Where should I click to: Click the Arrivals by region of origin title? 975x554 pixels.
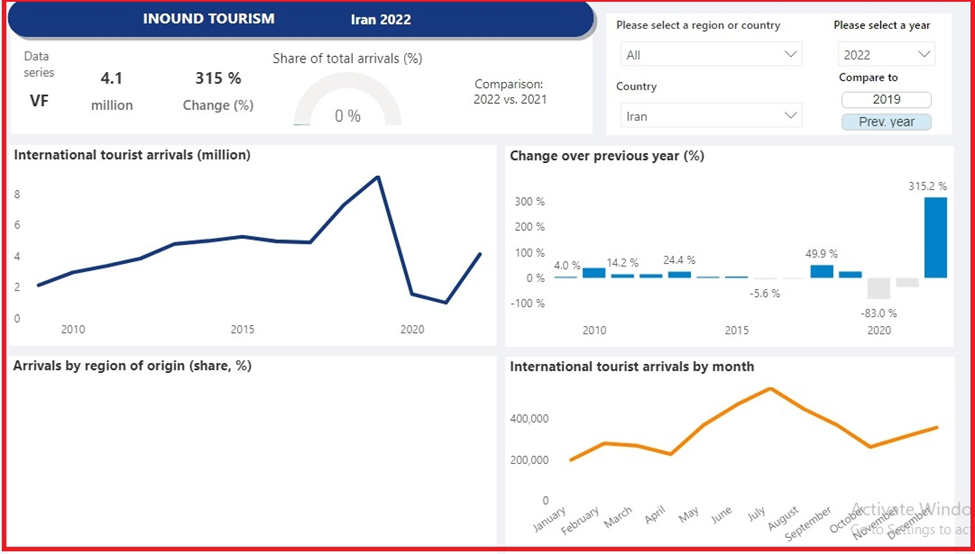click(132, 366)
